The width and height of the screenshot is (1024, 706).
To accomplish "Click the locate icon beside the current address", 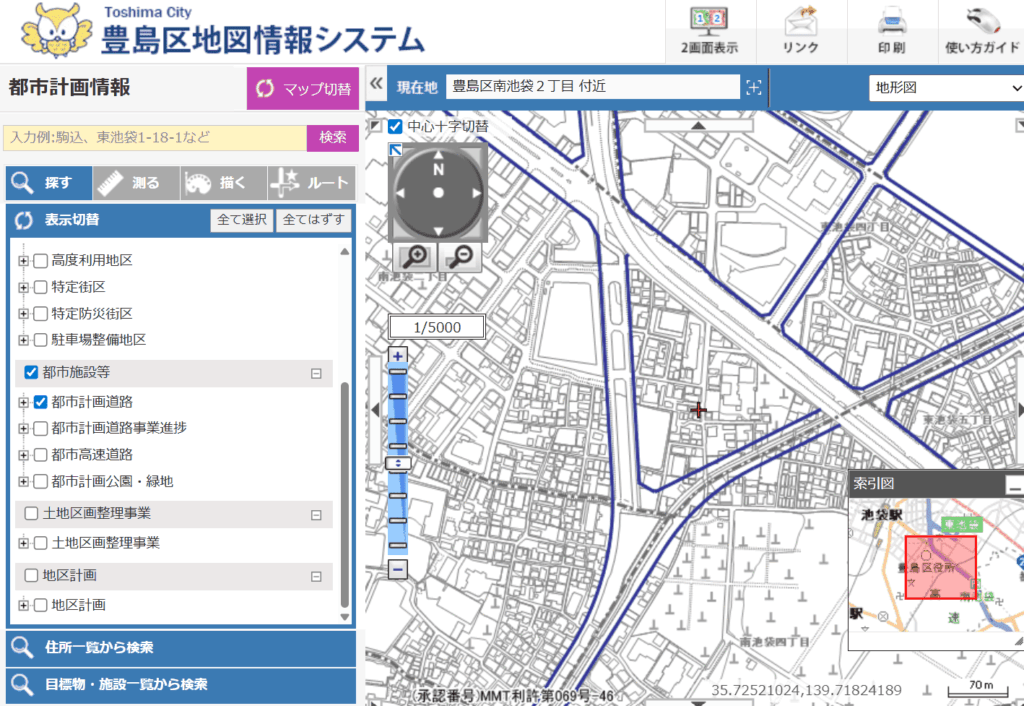I will [754, 87].
